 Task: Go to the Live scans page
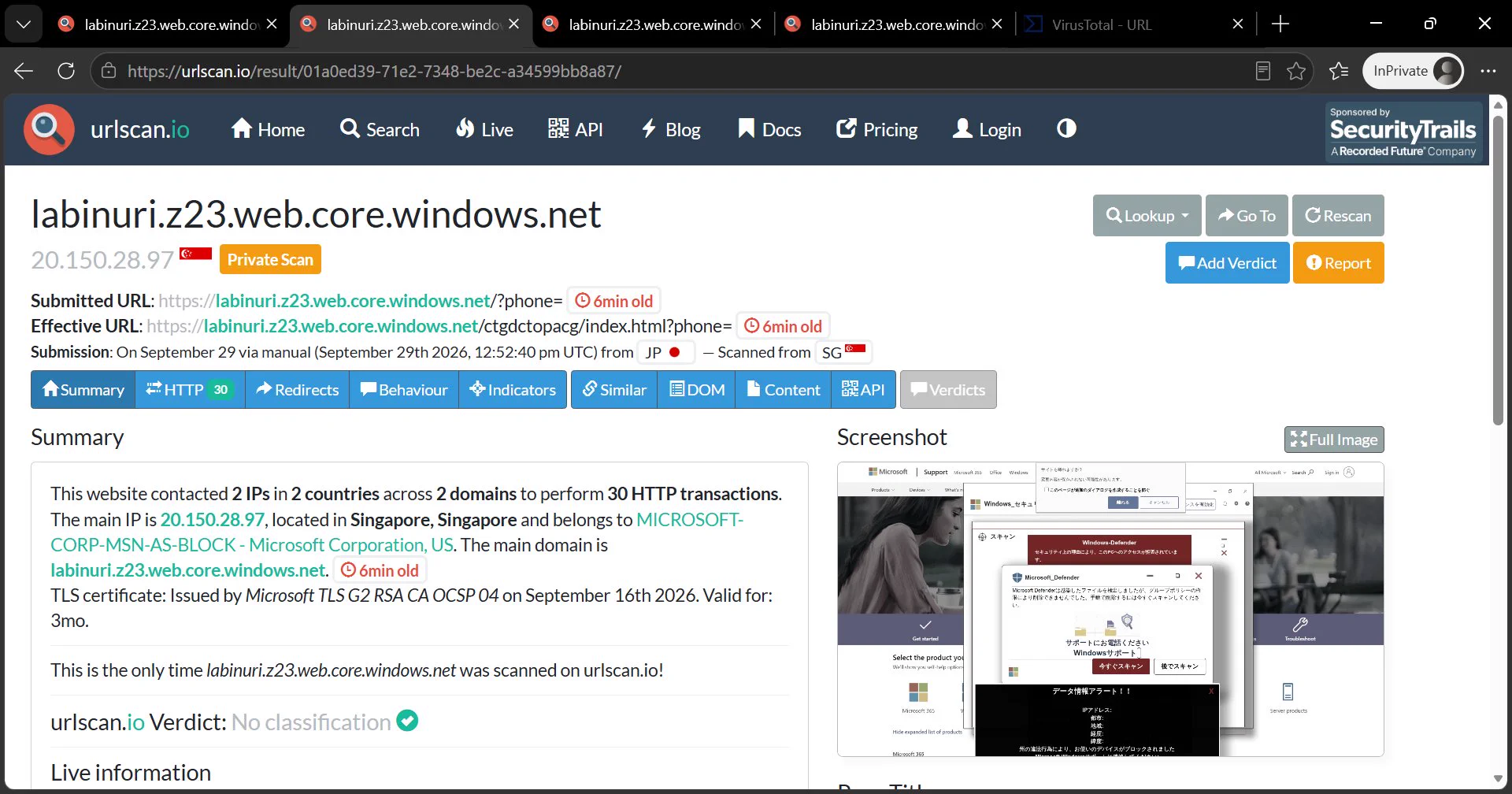coord(484,129)
